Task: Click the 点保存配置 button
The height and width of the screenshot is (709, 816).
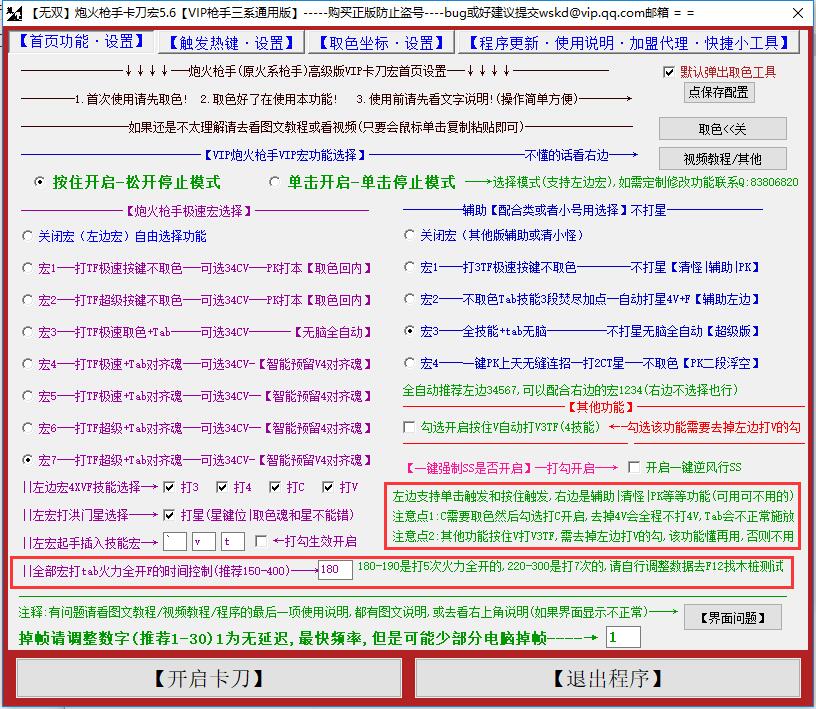Action: [x=719, y=92]
